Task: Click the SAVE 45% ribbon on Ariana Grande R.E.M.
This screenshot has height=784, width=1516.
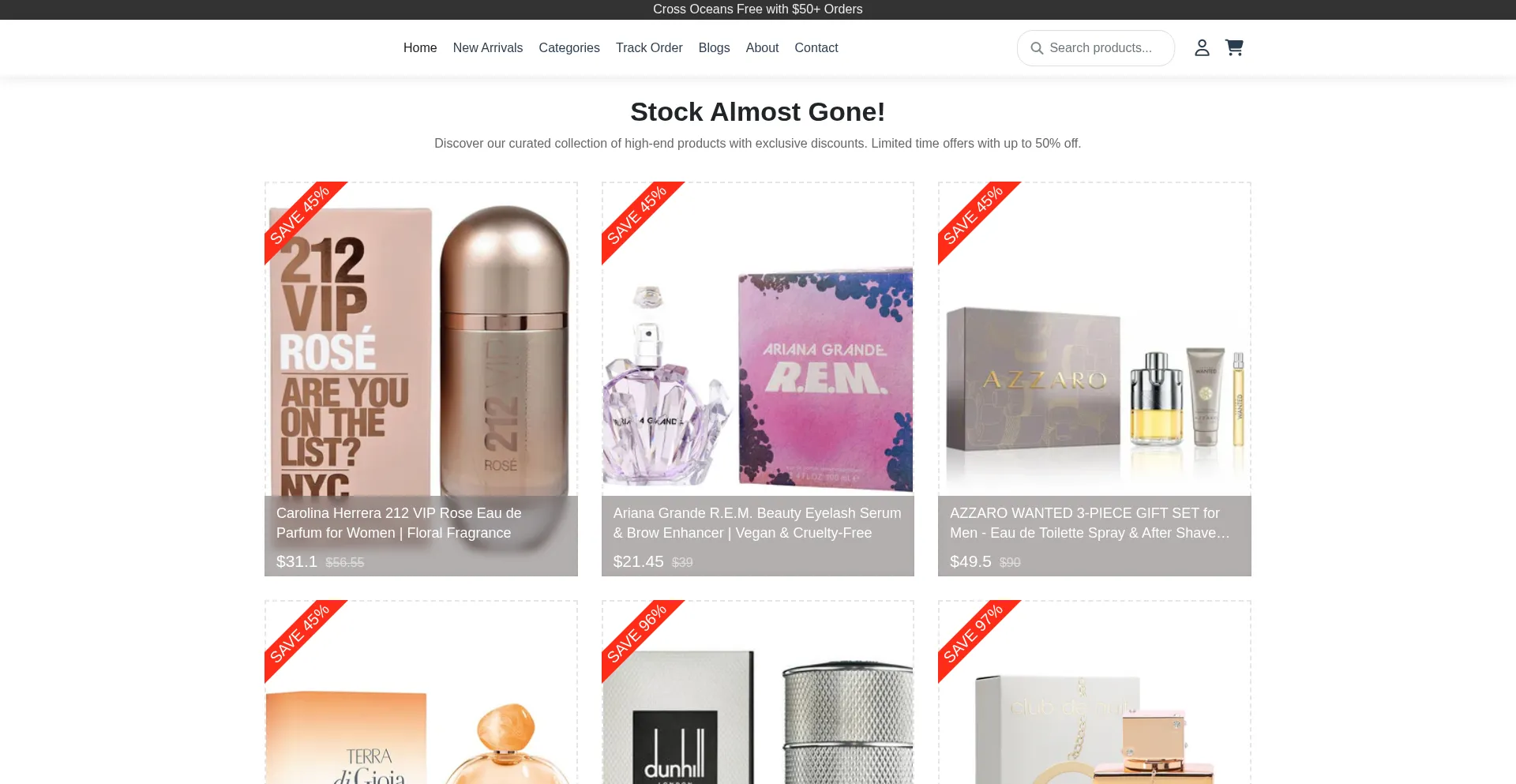Action: [x=636, y=216]
